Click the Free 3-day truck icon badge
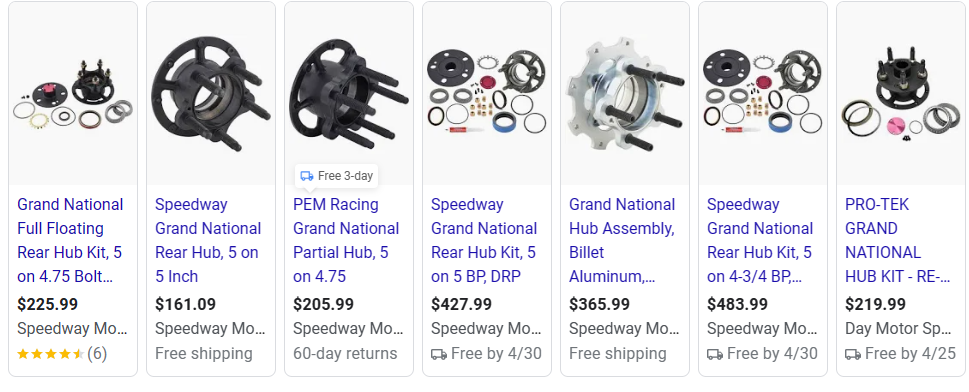Screen dimensions: 969x392 pyautogui.click(x=307, y=176)
